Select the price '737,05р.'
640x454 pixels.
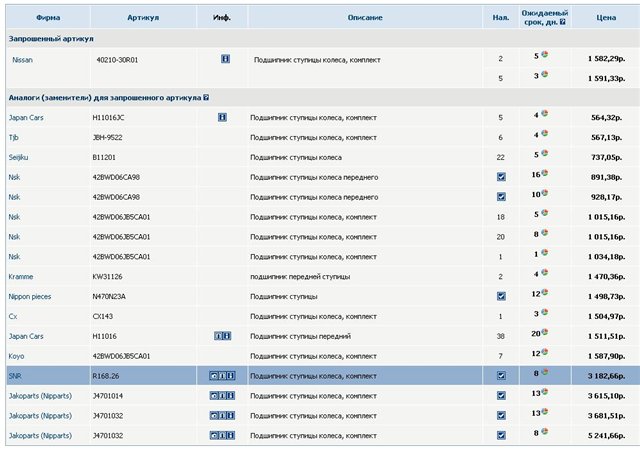pos(607,157)
